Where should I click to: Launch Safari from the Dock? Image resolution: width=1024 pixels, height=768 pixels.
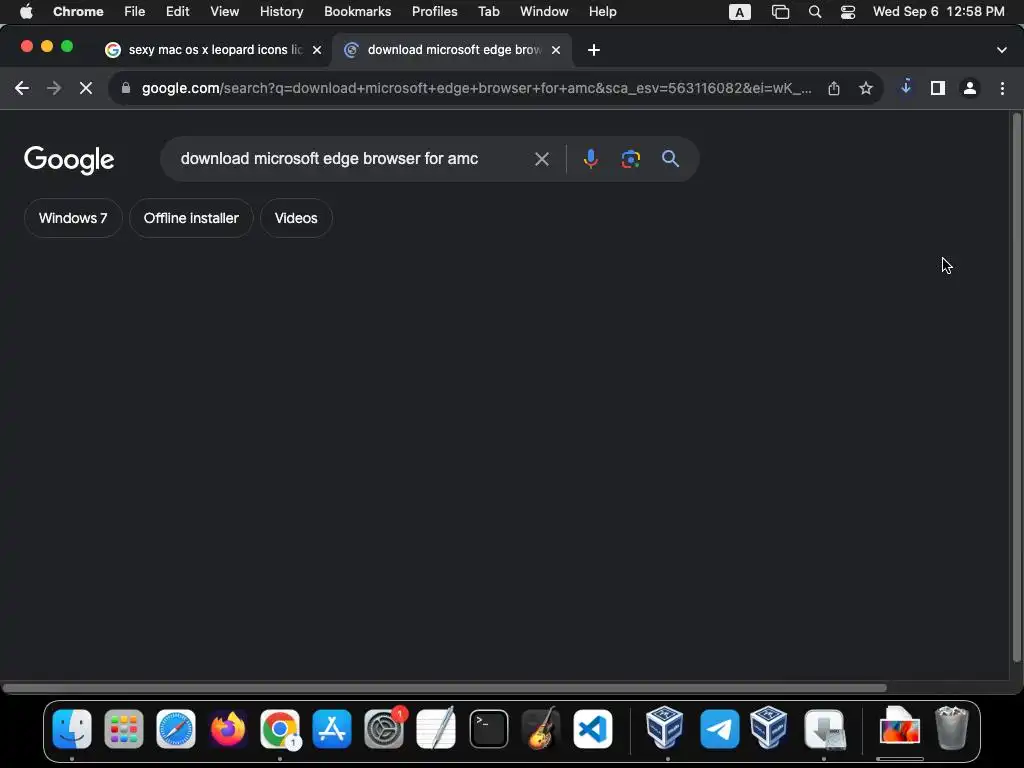pyautogui.click(x=176, y=729)
